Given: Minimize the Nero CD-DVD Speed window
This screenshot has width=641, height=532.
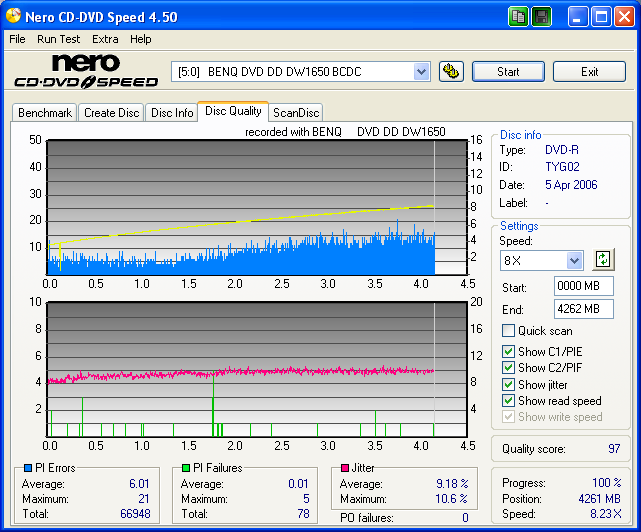Looking at the screenshot, I should (577, 17).
